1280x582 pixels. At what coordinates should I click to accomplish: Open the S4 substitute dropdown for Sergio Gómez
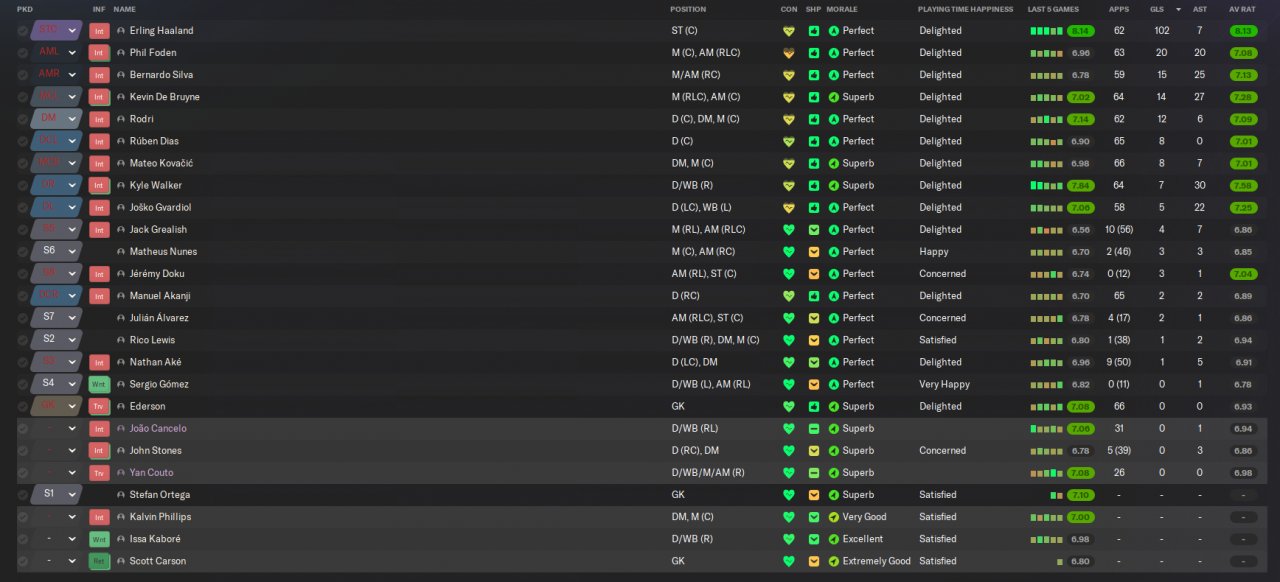pyautogui.click(x=57, y=384)
